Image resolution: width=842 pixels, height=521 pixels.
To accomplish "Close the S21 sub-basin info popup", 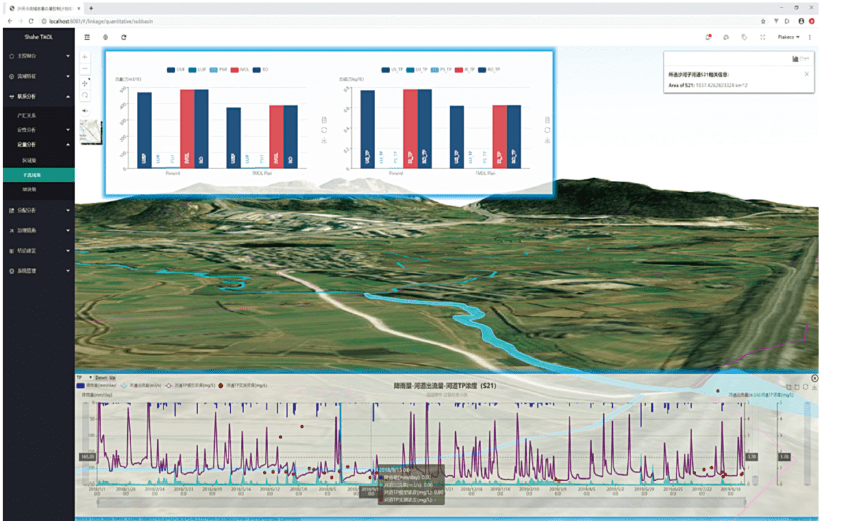I will 807,74.
